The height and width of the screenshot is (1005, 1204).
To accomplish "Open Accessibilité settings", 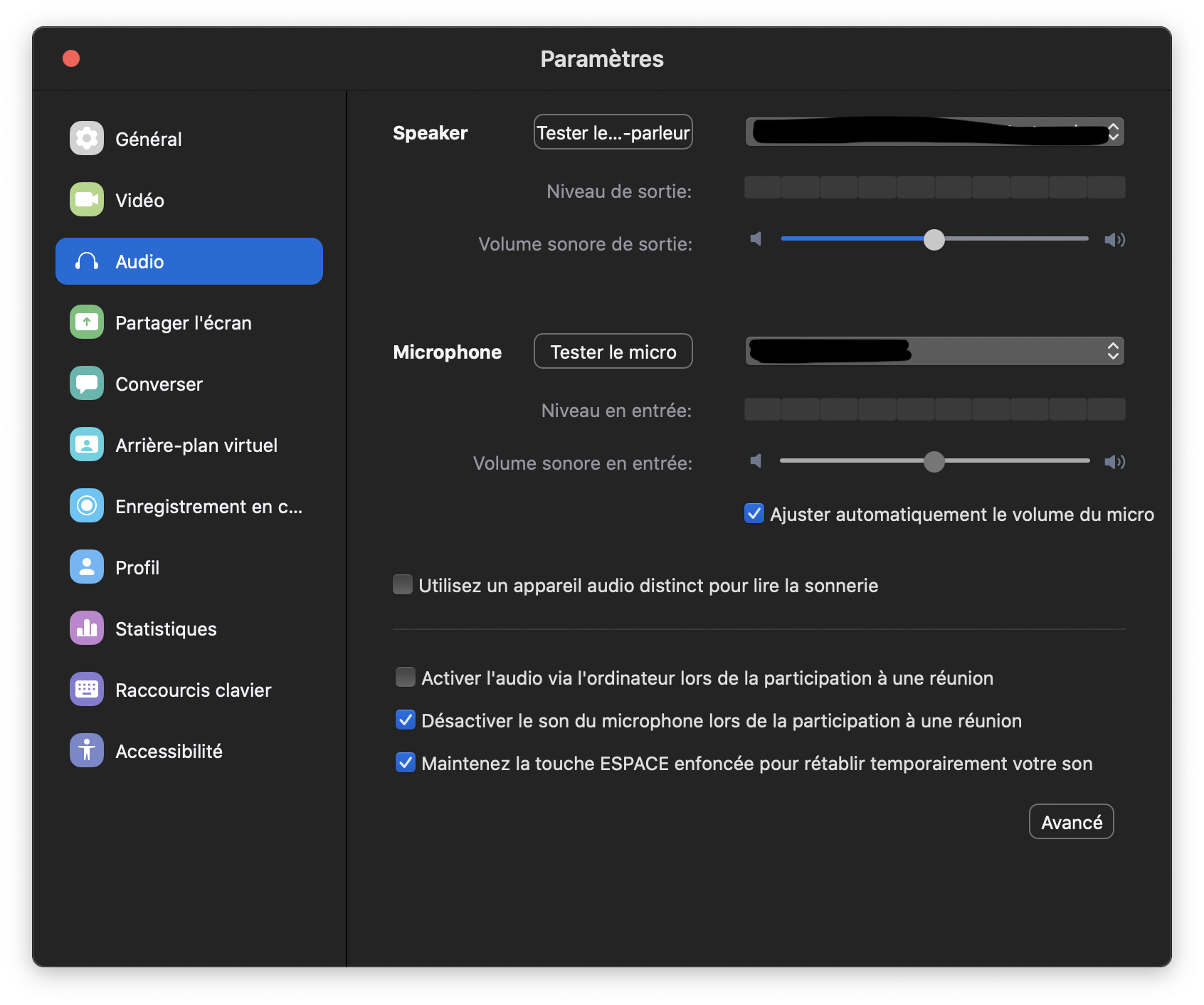I will [x=189, y=751].
